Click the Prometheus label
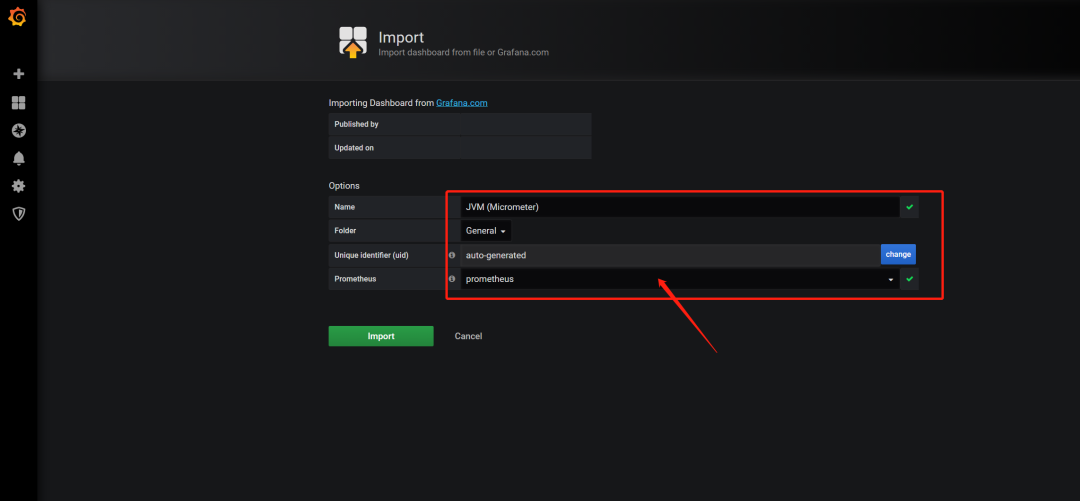The height and width of the screenshot is (501, 1080). pos(355,279)
